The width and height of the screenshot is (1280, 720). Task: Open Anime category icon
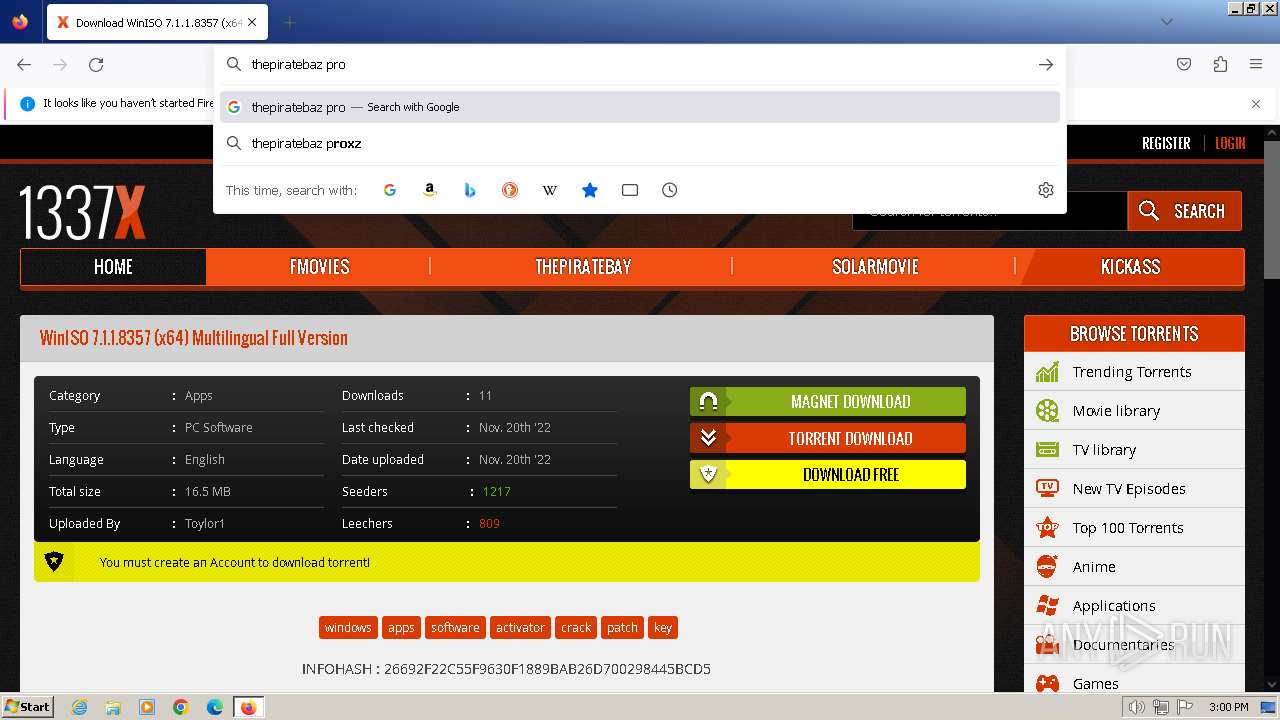pos(1047,567)
